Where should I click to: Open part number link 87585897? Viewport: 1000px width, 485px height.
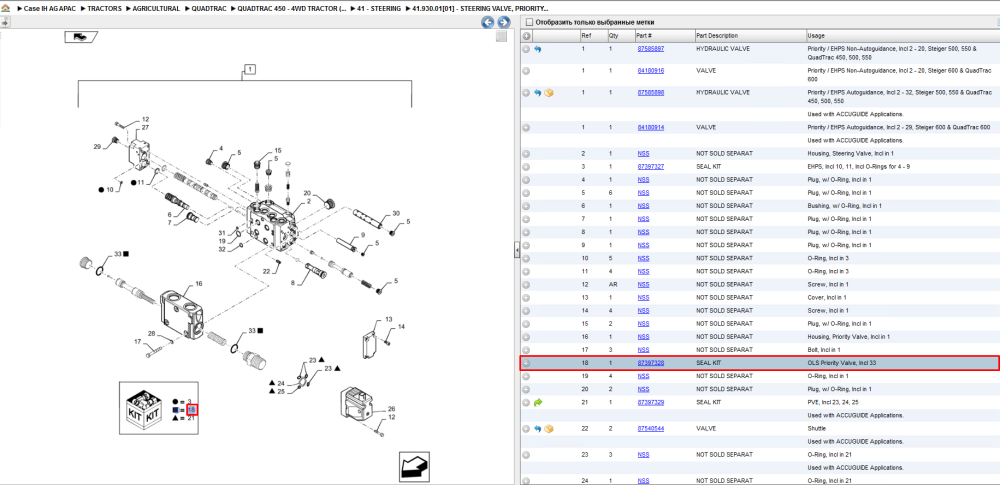(x=651, y=49)
